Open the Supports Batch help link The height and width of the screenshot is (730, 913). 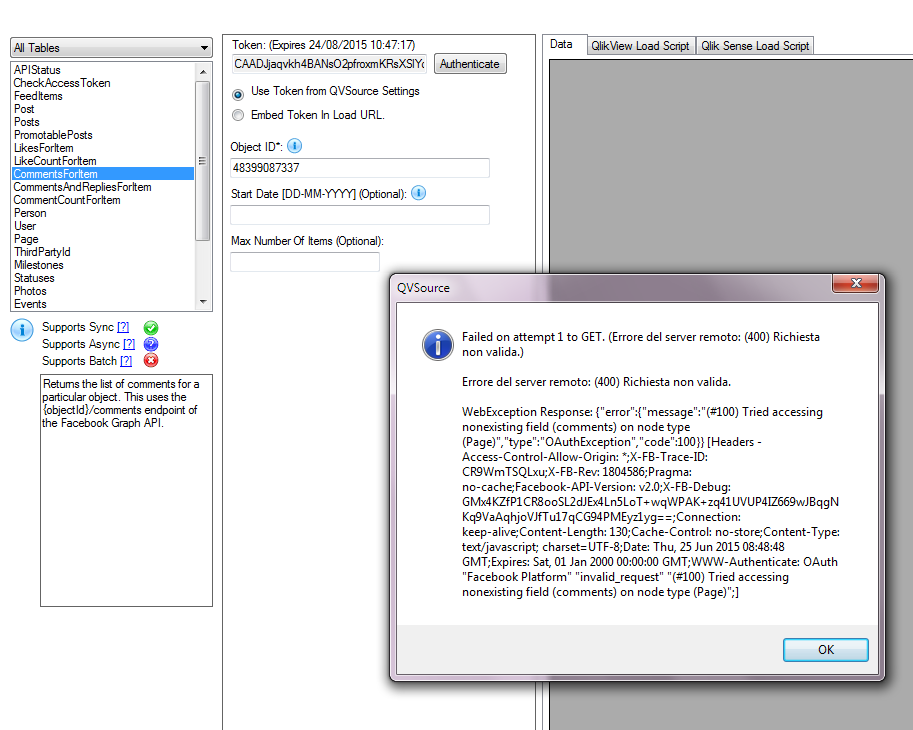point(126,361)
